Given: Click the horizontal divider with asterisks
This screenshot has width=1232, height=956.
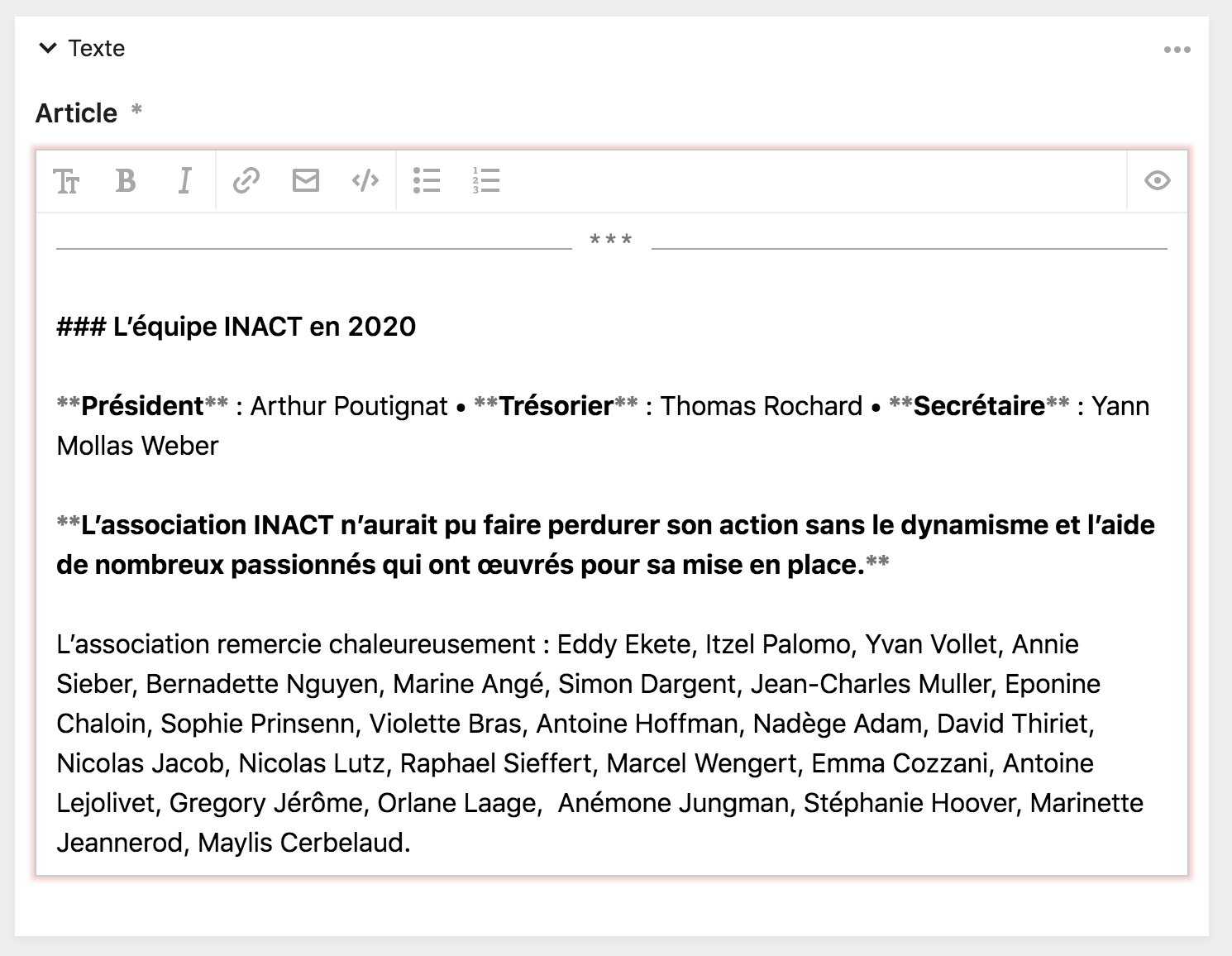Looking at the screenshot, I should (x=610, y=241).
